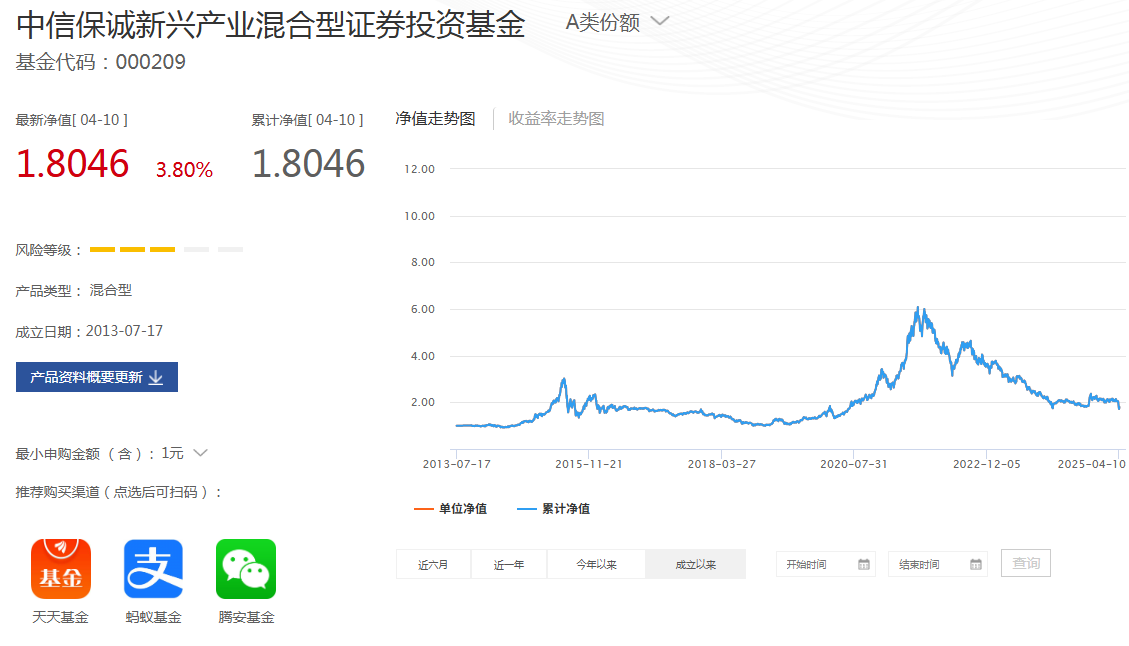Open calendar picker for 开始时间

864,564
